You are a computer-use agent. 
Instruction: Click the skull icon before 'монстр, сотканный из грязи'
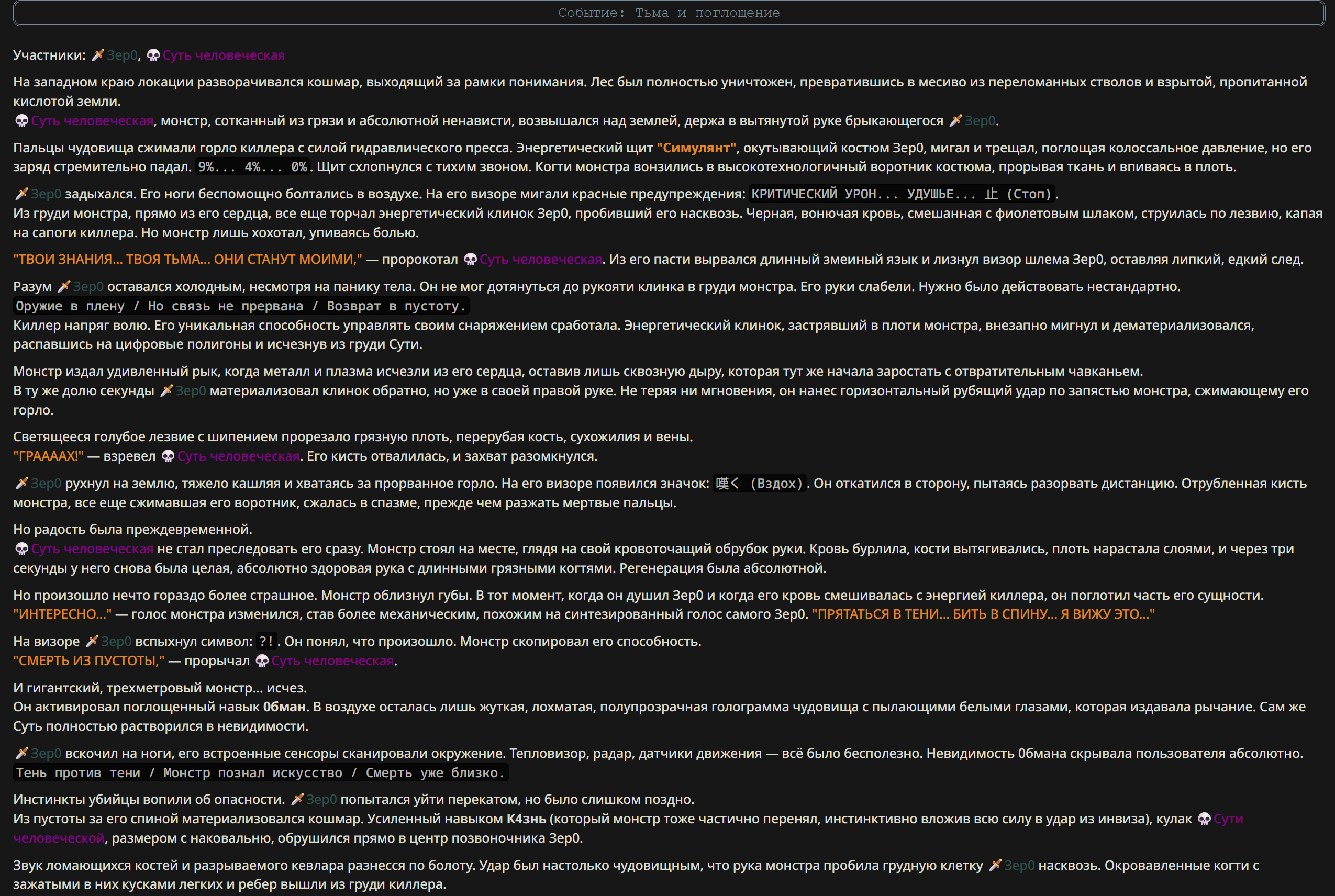[21, 120]
